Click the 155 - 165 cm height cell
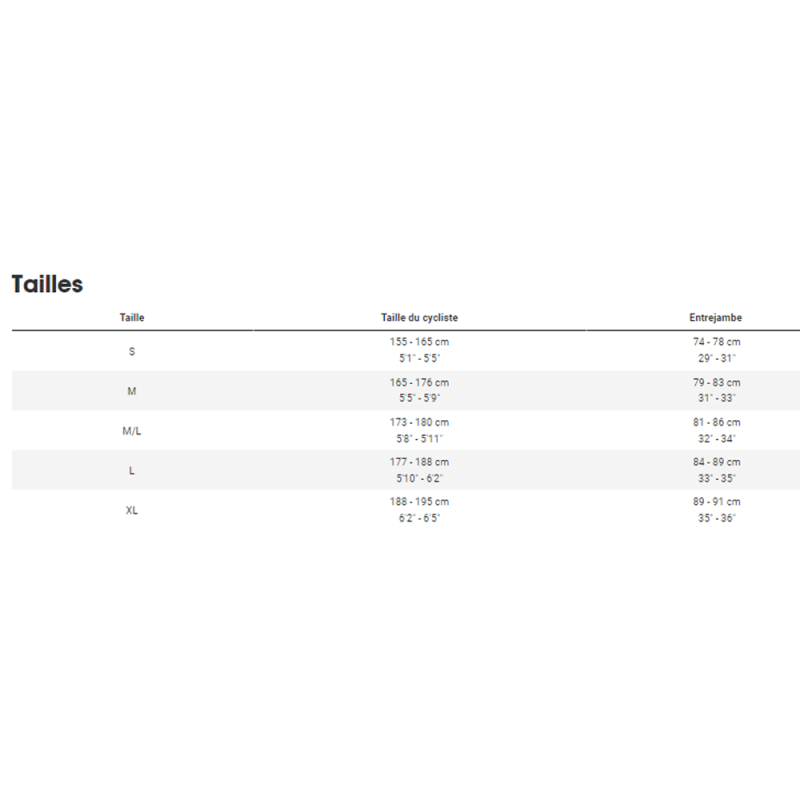The height and width of the screenshot is (800, 800). [x=419, y=342]
